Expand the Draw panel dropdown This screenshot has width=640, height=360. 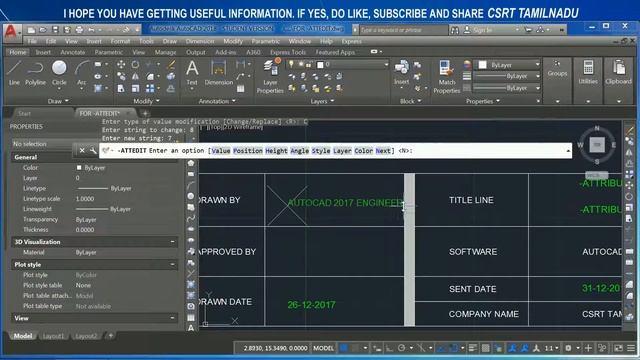[58, 101]
